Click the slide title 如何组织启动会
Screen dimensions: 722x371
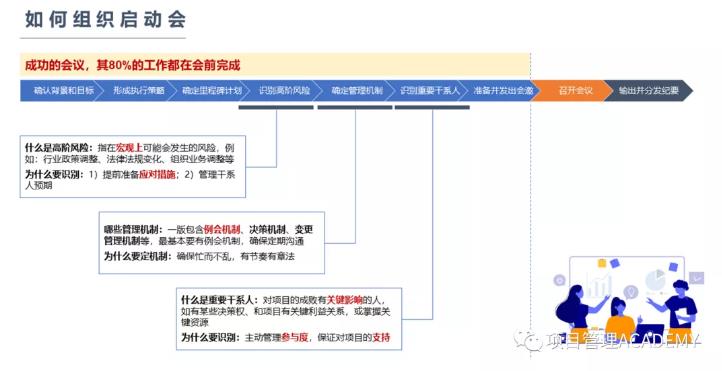(x=105, y=19)
